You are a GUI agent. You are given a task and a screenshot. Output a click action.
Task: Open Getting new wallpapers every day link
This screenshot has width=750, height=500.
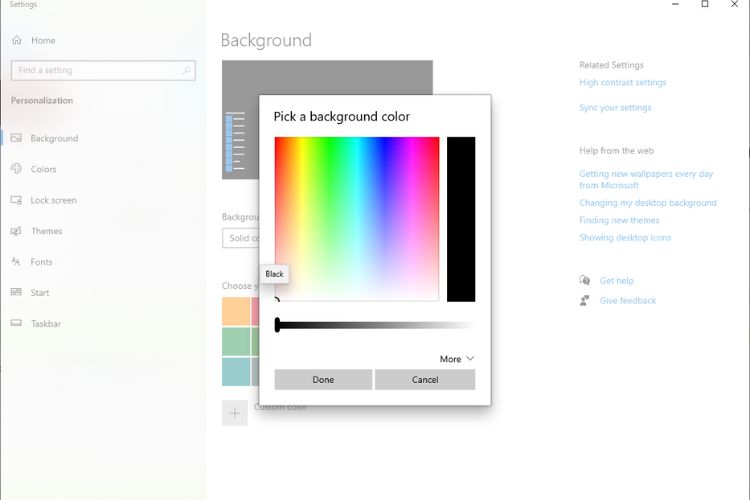(x=646, y=179)
